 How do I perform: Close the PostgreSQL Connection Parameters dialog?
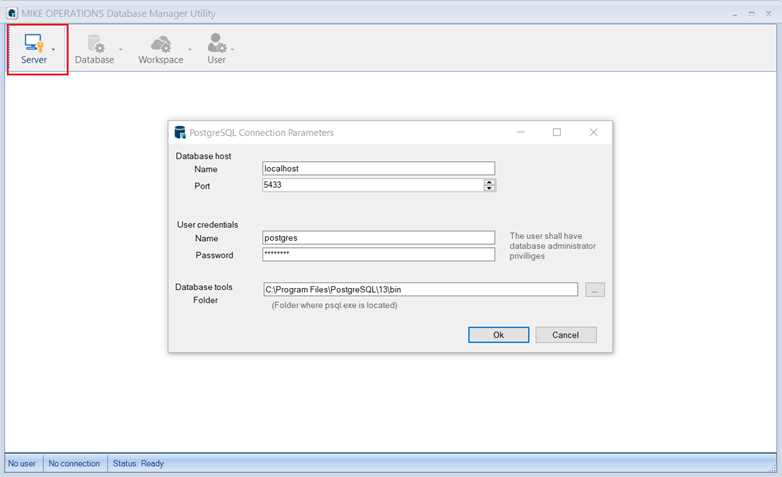tap(593, 132)
